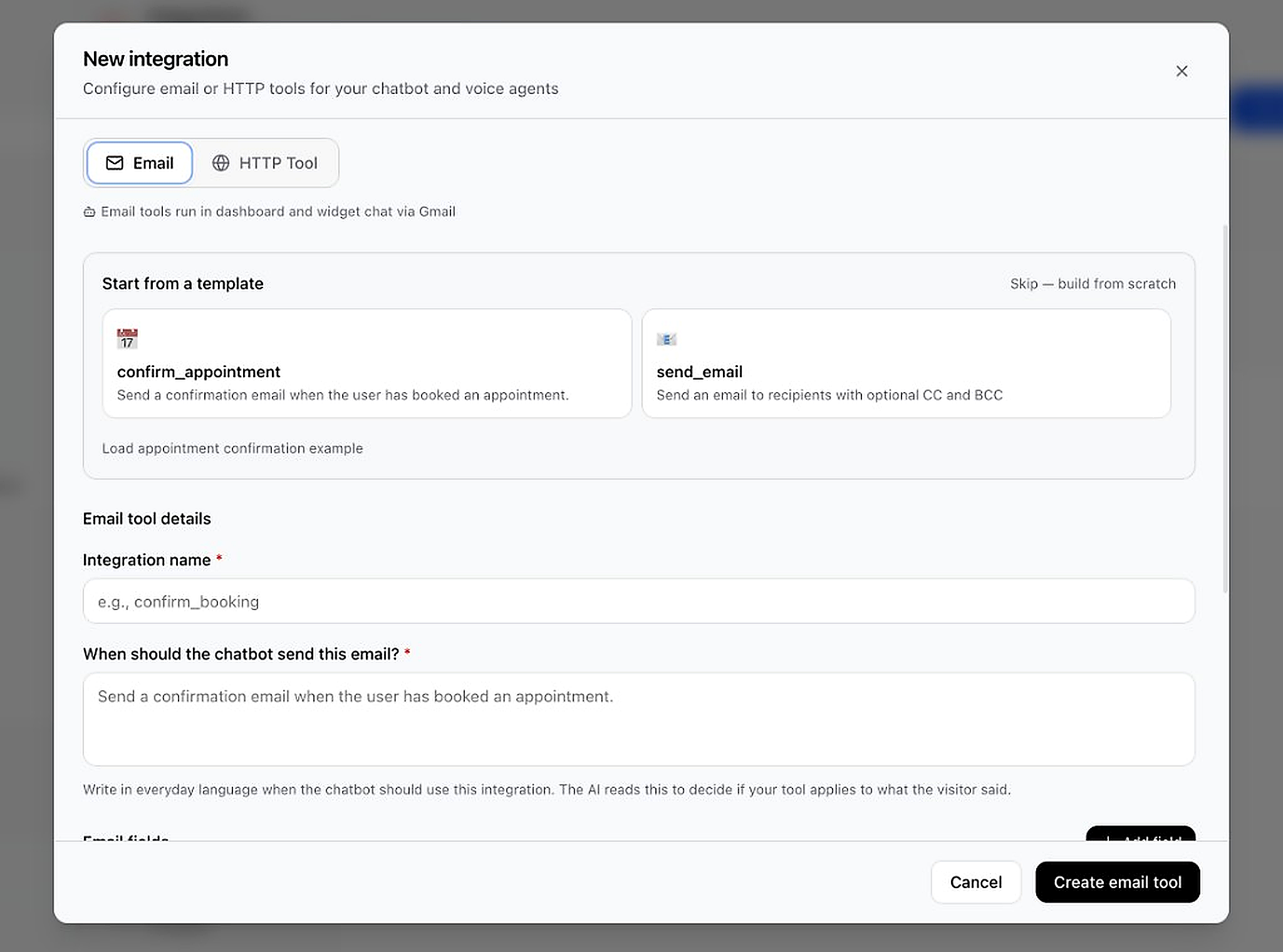Viewport: 1283px width, 952px height.
Task: Switch to the HTTP Tool tab
Action: pos(265,163)
